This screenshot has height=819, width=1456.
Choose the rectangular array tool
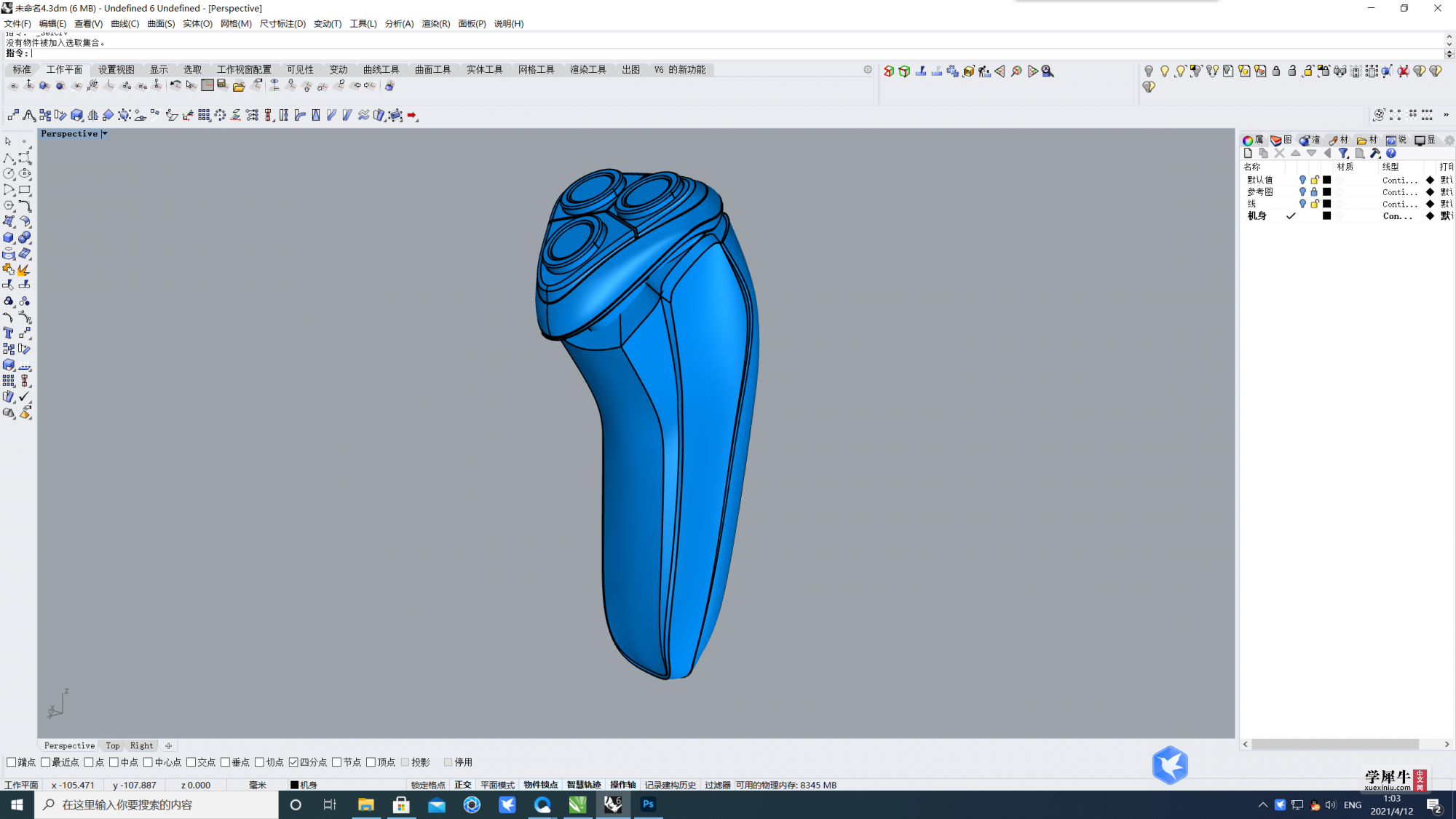click(9, 381)
